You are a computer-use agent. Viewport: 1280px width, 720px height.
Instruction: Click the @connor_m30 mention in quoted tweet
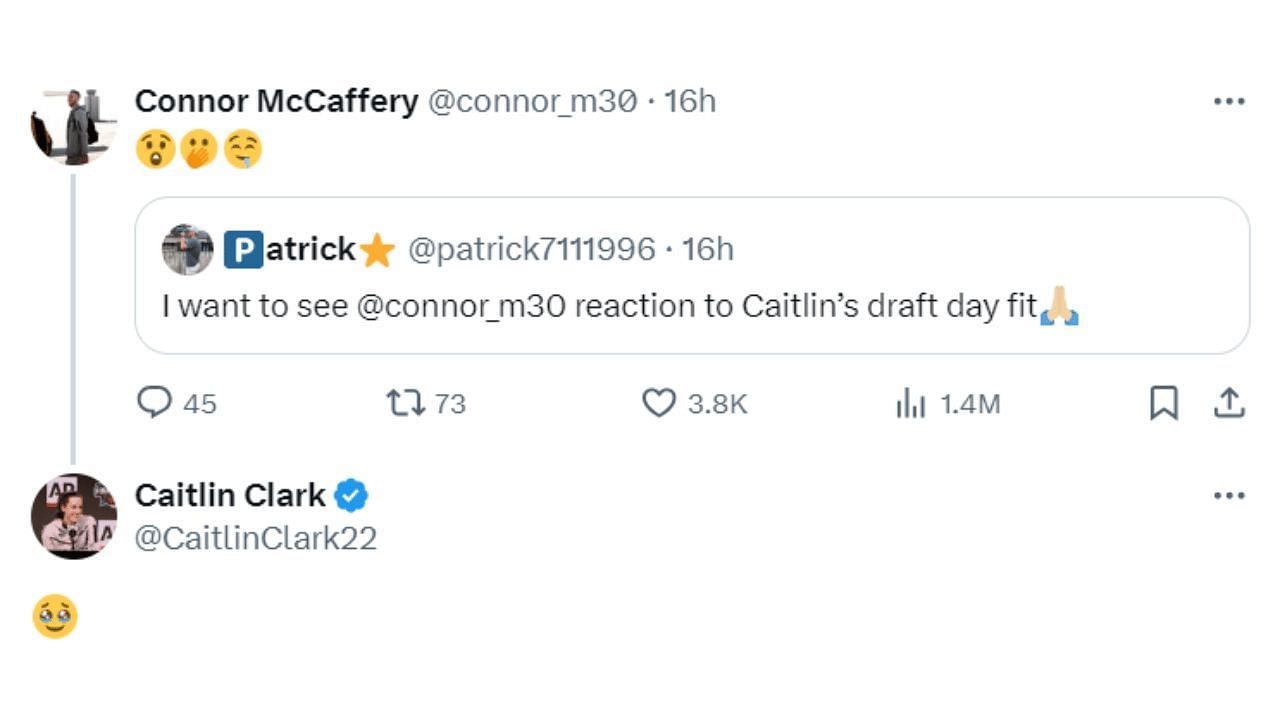coord(460,306)
